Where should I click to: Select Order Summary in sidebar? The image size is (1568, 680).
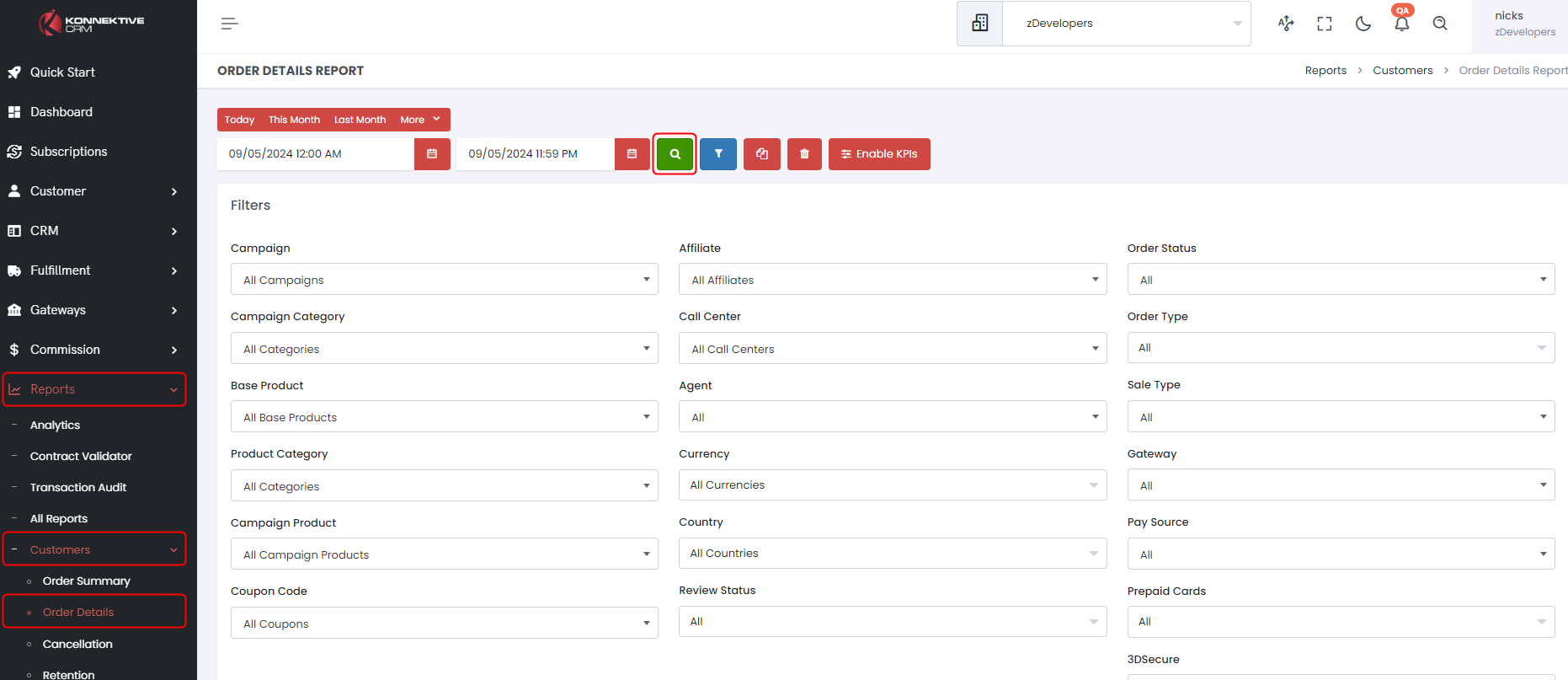click(x=86, y=581)
